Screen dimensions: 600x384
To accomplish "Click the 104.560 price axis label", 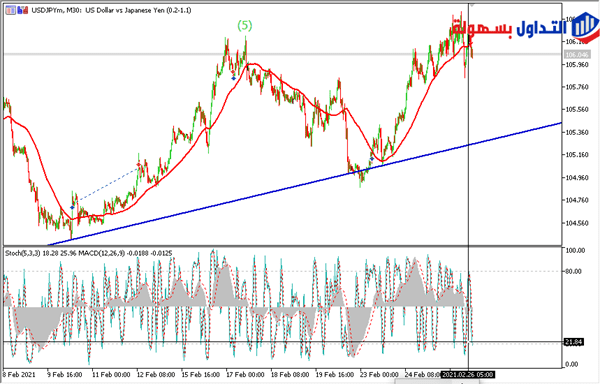I will [x=577, y=223].
